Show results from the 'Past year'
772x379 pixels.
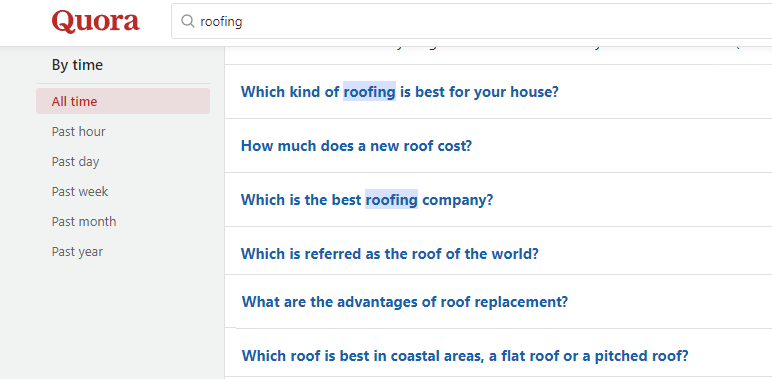(77, 252)
